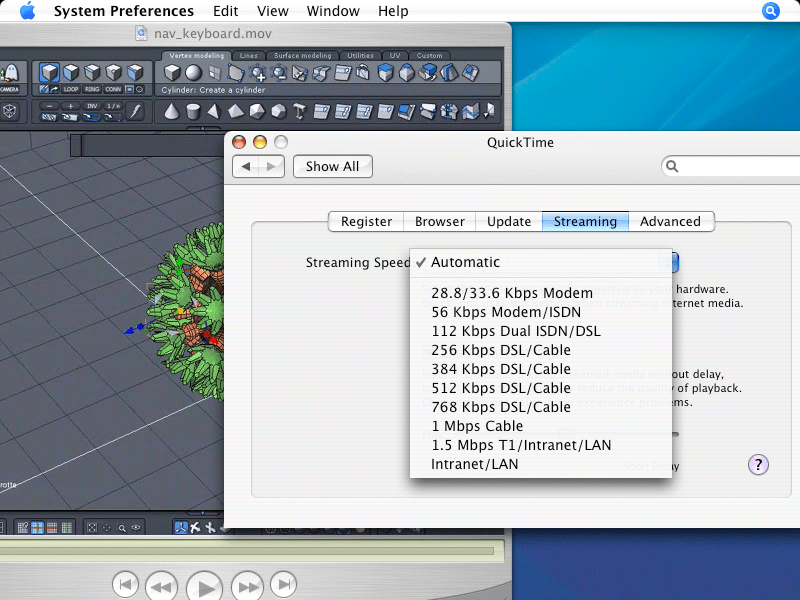Open the Register tab
Screen dimensions: 800x600
click(x=366, y=221)
